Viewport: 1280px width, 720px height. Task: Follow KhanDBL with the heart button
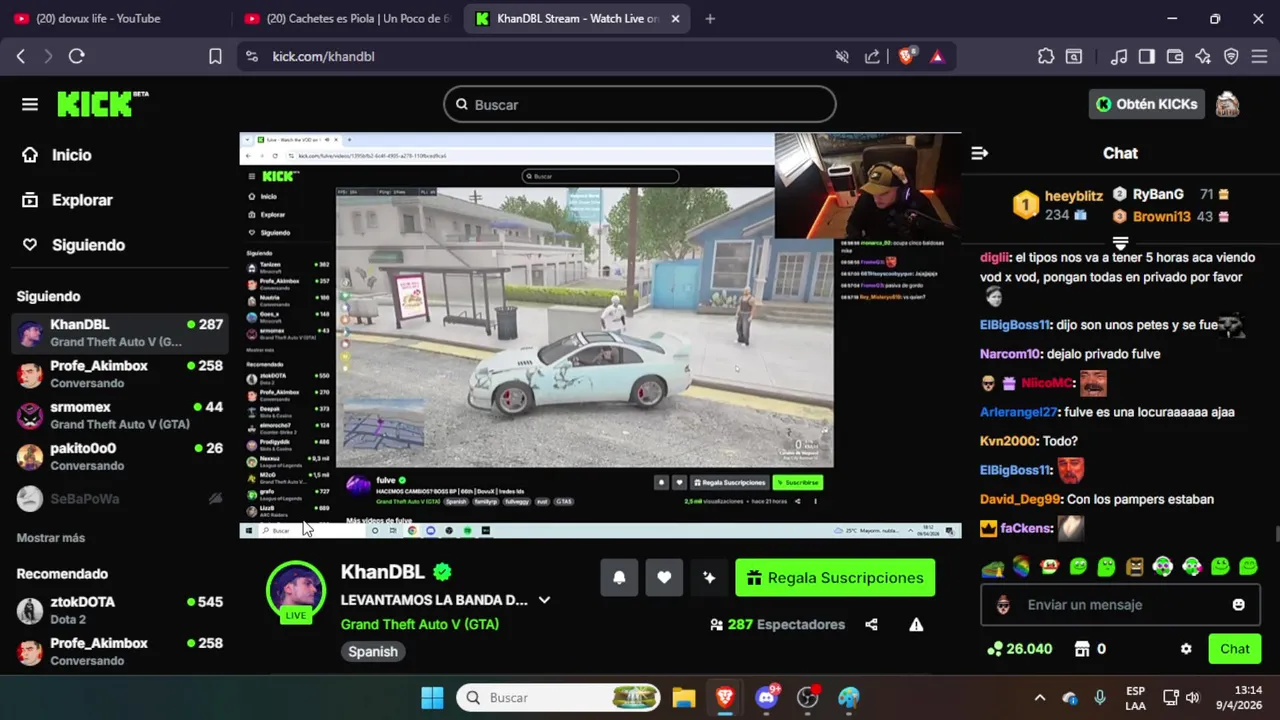(x=664, y=578)
